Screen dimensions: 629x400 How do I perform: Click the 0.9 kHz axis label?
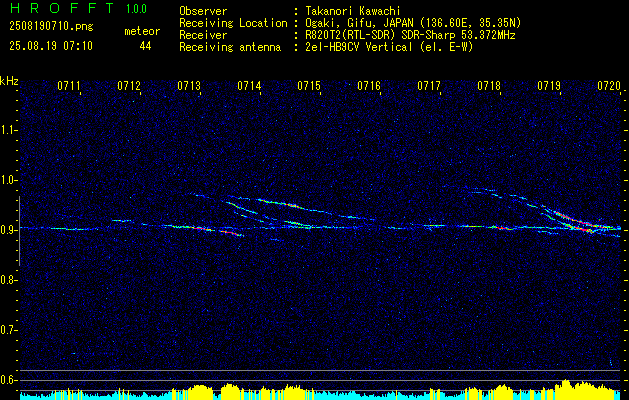point(8,230)
